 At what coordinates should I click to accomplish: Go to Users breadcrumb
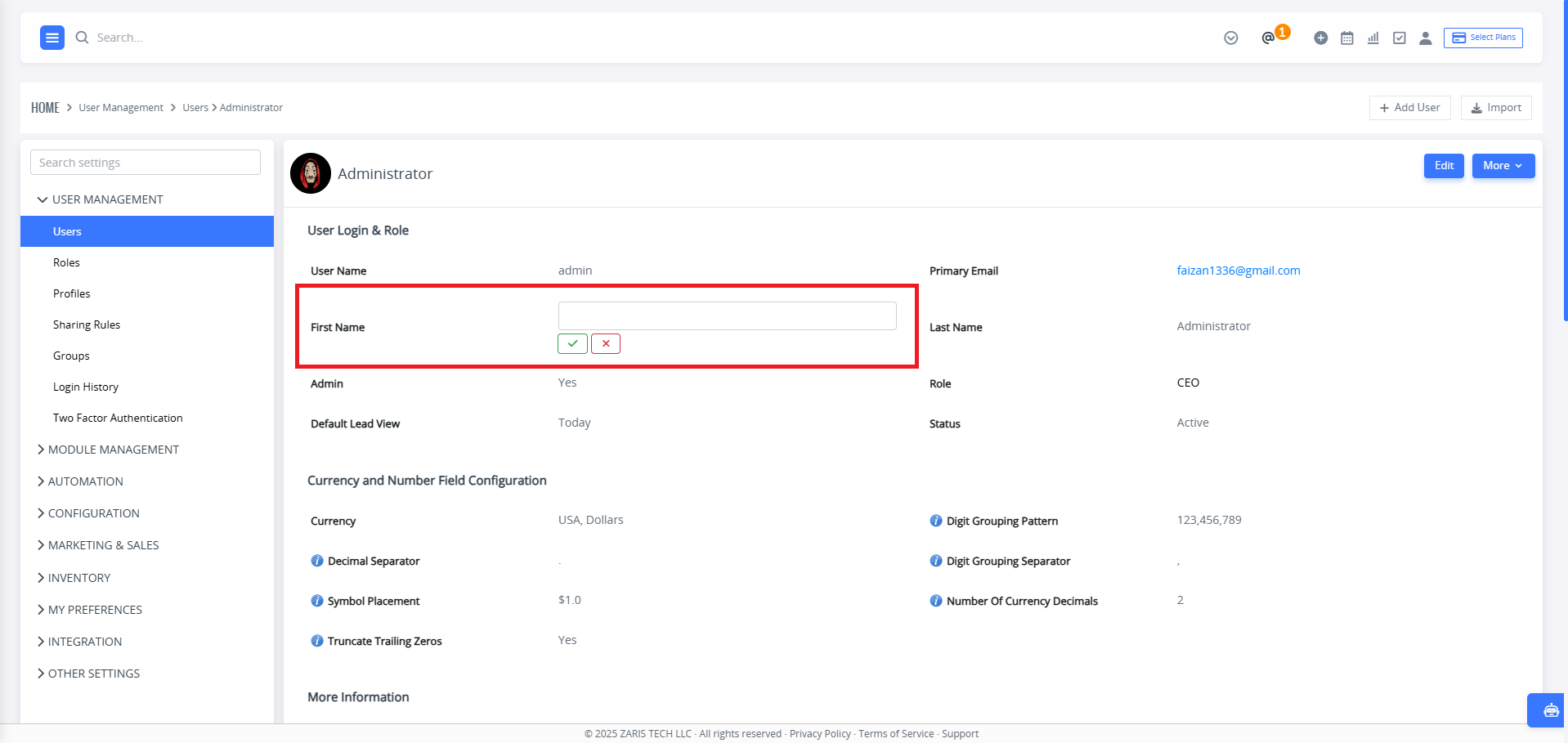point(195,108)
